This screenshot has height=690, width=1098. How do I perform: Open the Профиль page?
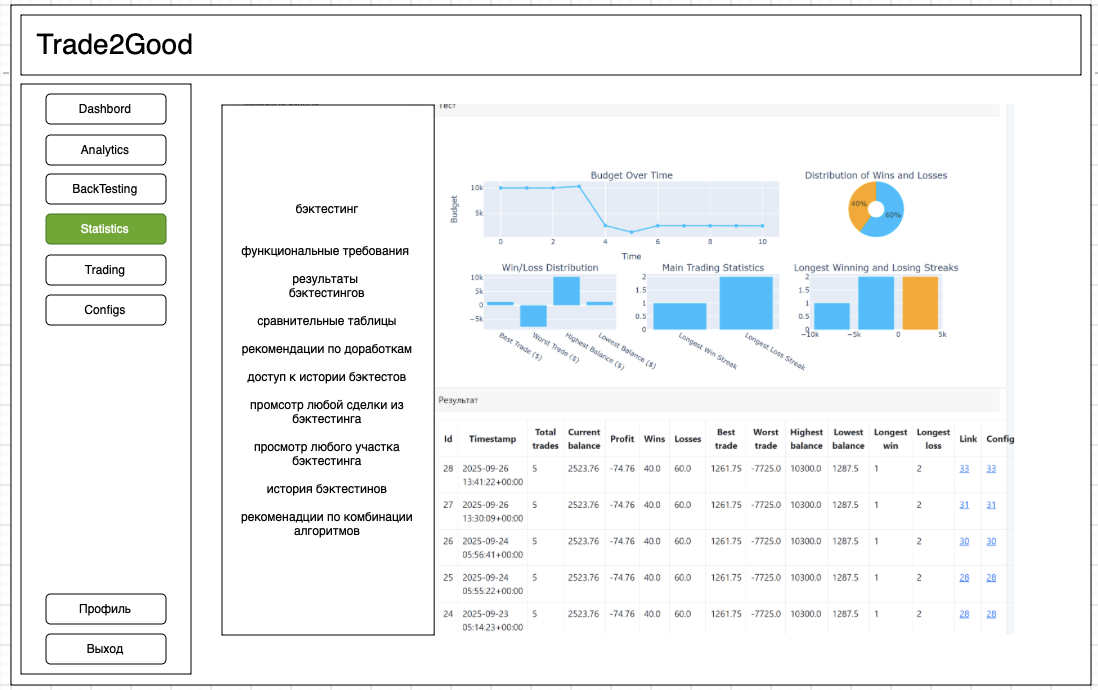tap(105, 609)
